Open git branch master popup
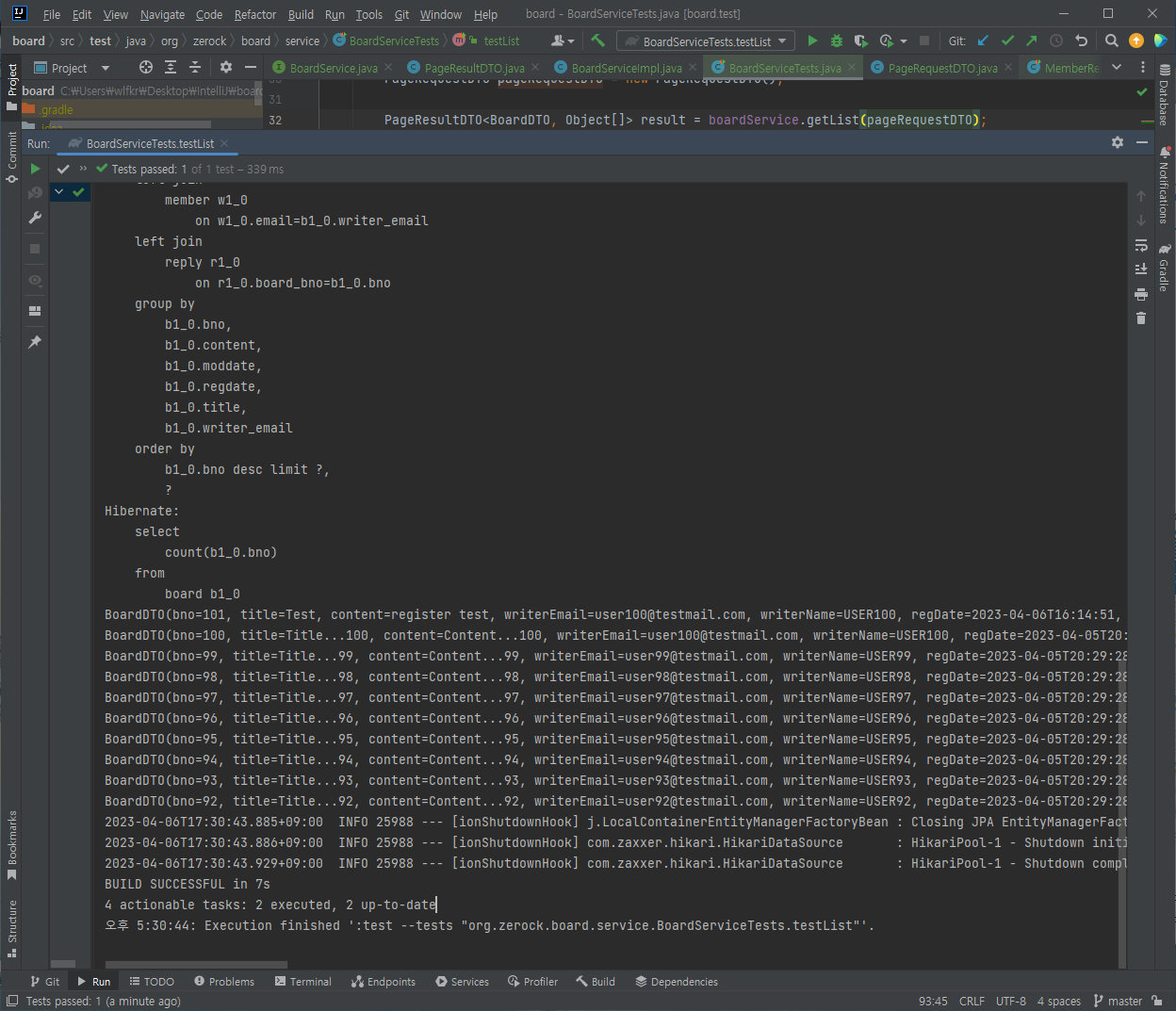Screen dimensions: 1176x1011 (1119, 1001)
